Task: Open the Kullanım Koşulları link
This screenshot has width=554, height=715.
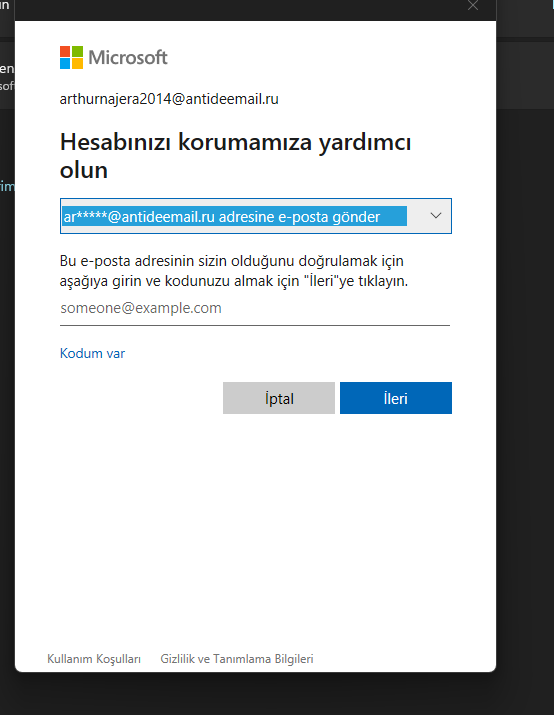Action: [94, 659]
